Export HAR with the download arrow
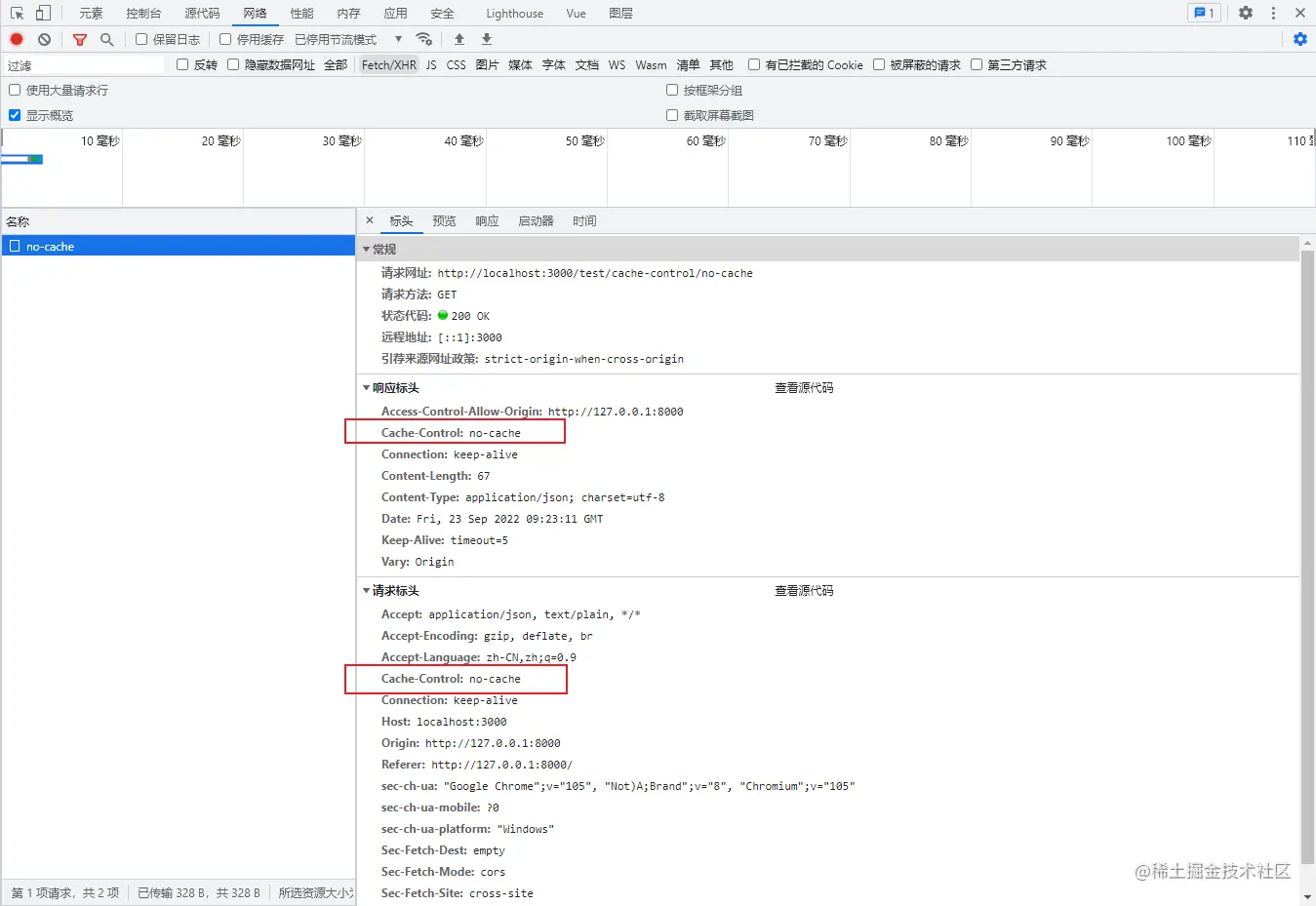This screenshot has height=906, width=1316. pyautogui.click(x=487, y=39)
